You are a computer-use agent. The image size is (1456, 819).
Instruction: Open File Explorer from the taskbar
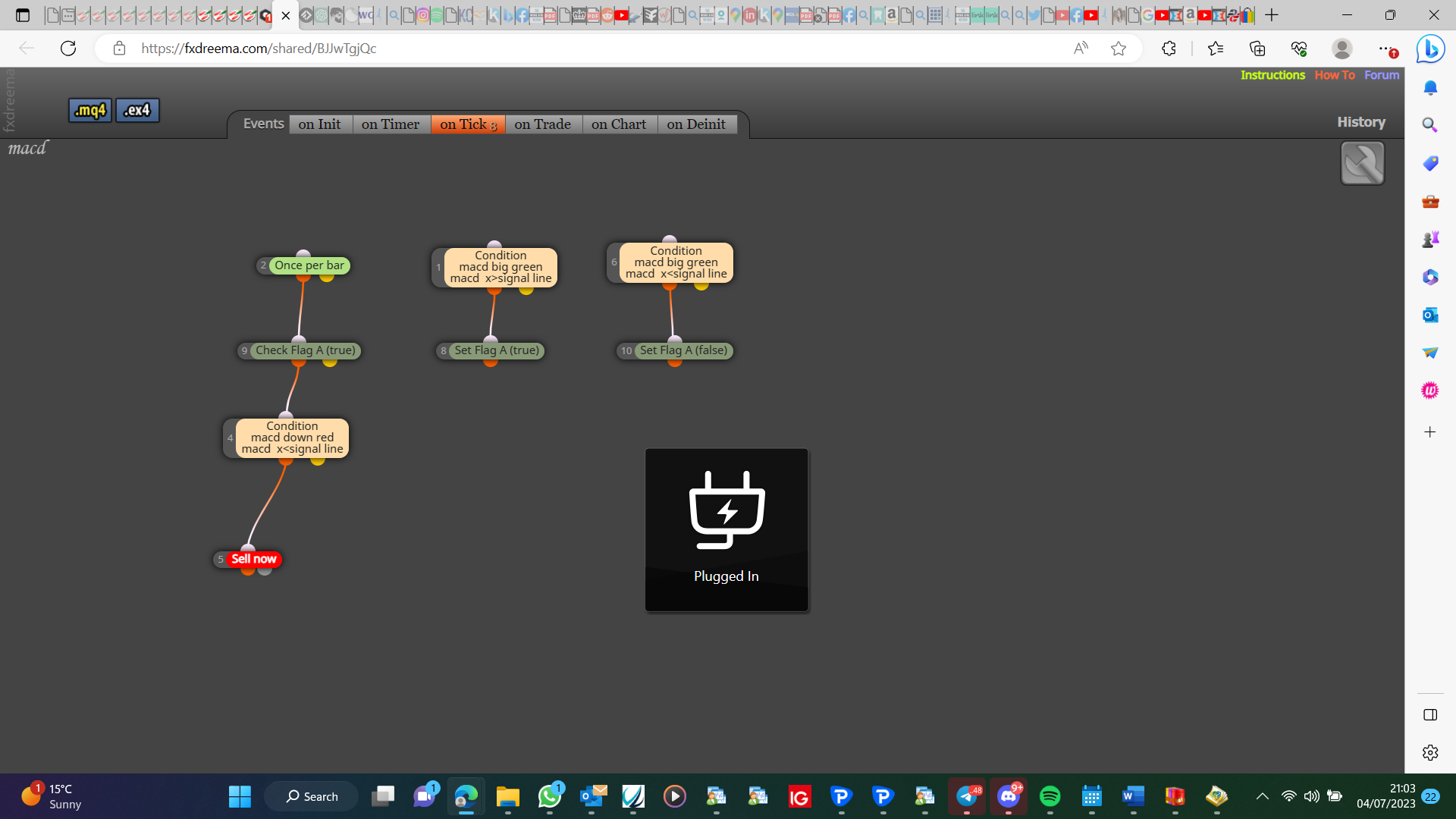(507, 796)
